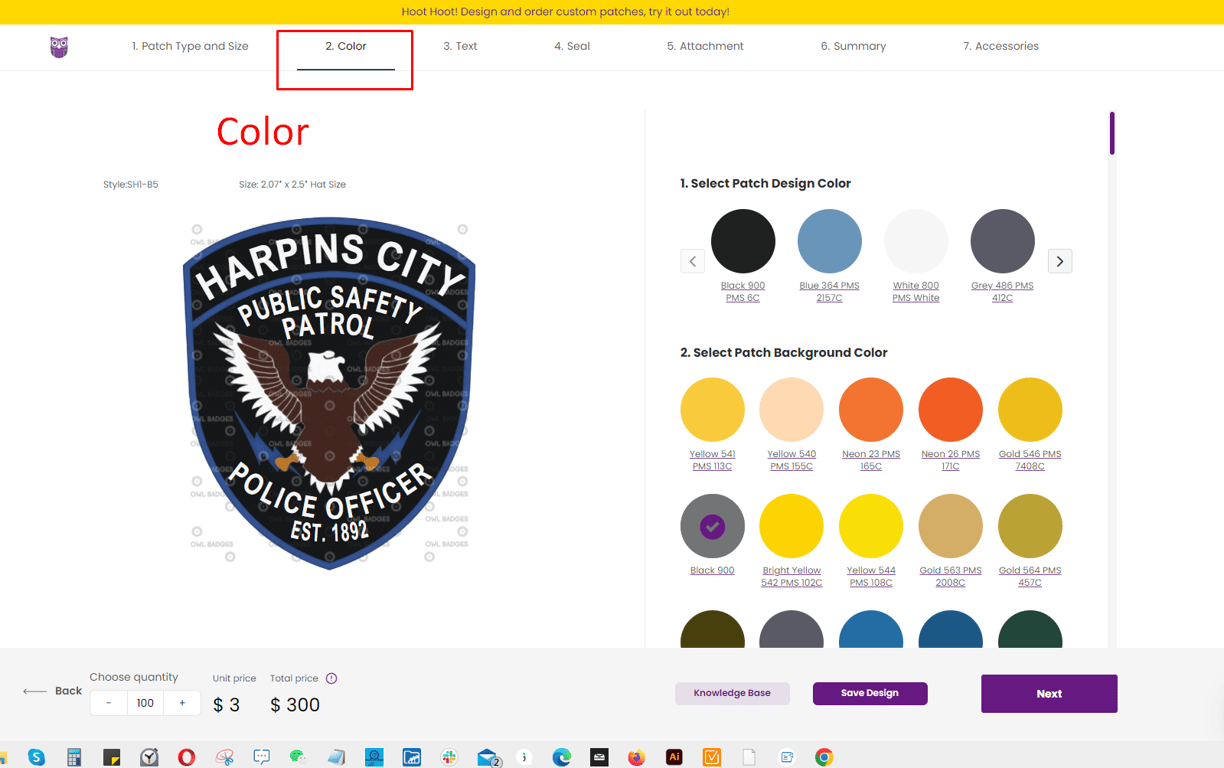Switch to the 5. Attachment step
Viewport: 1224px width, 768px height.
point(705,46)
